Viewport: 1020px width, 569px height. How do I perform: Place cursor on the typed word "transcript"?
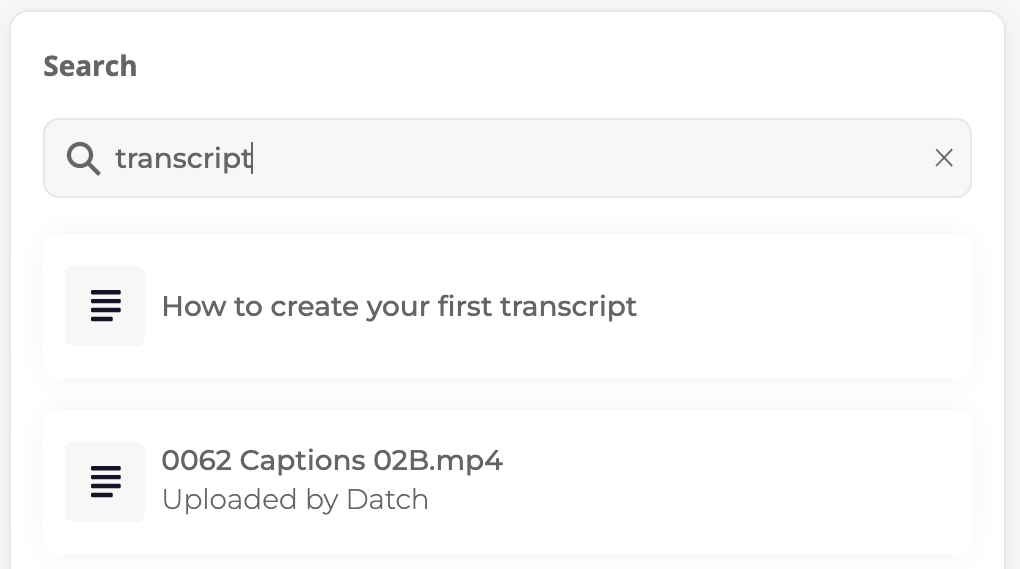(183, 159)
